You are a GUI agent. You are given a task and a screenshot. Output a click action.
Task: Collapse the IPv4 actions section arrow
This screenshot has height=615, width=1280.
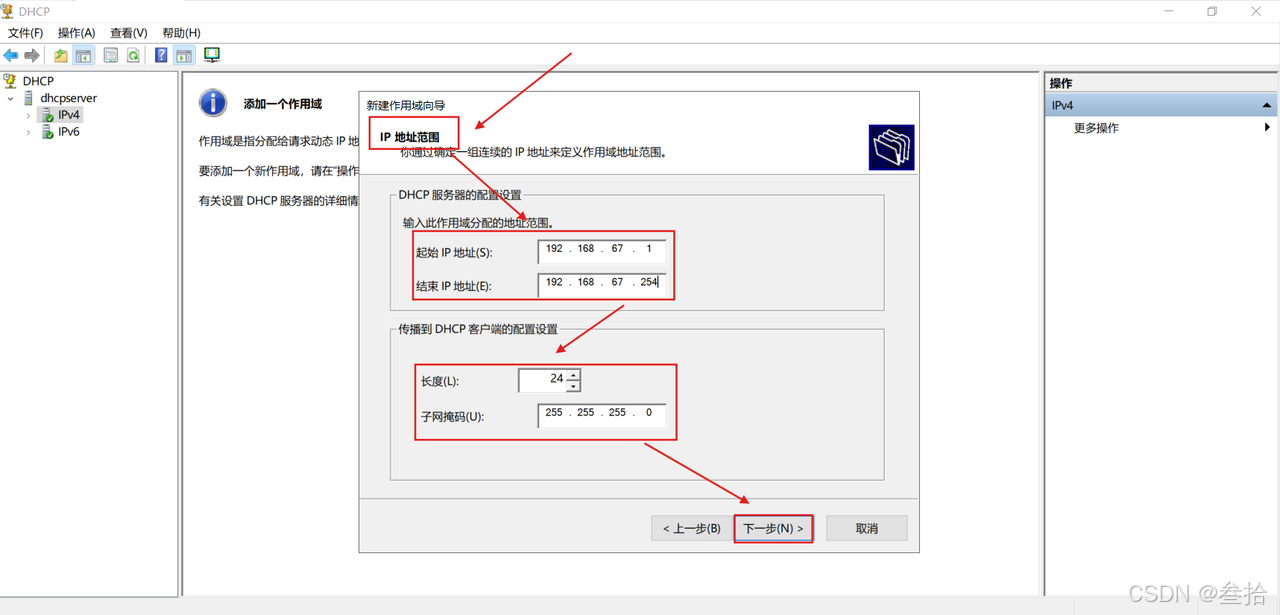pos(1267,105)
